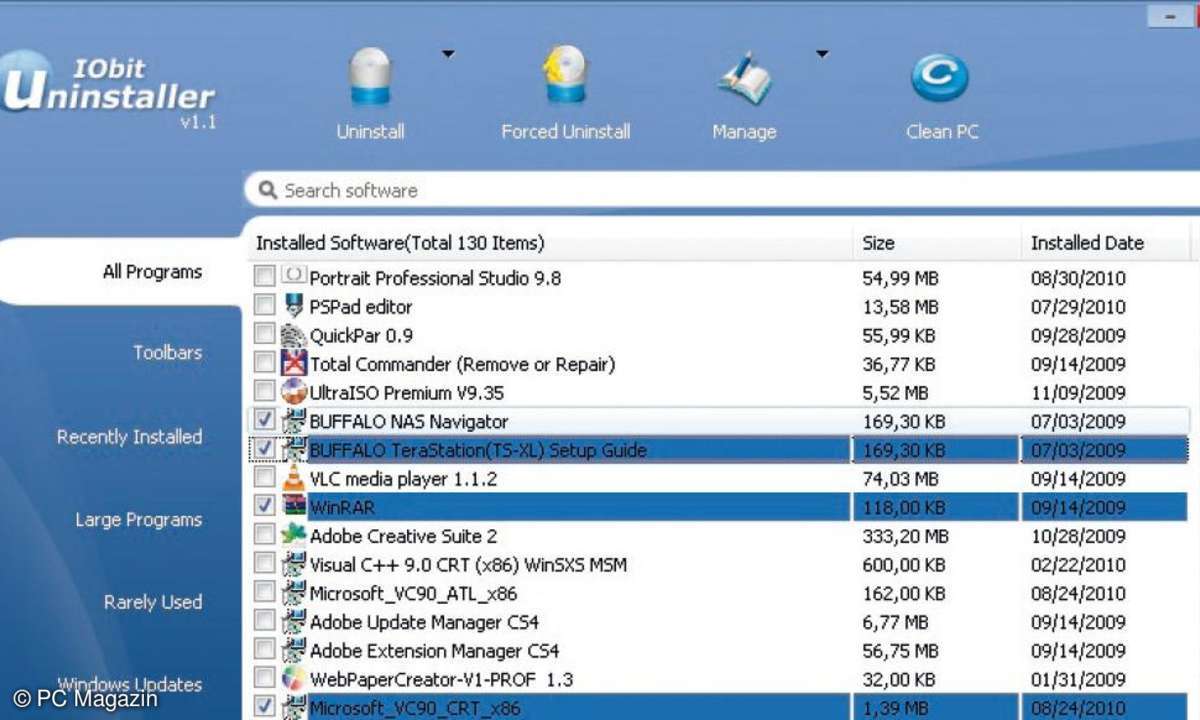Viewport: 1200px width, 720px height.
Task: Click the UltraISO Premium icon
Action: [x=293, y=392]
